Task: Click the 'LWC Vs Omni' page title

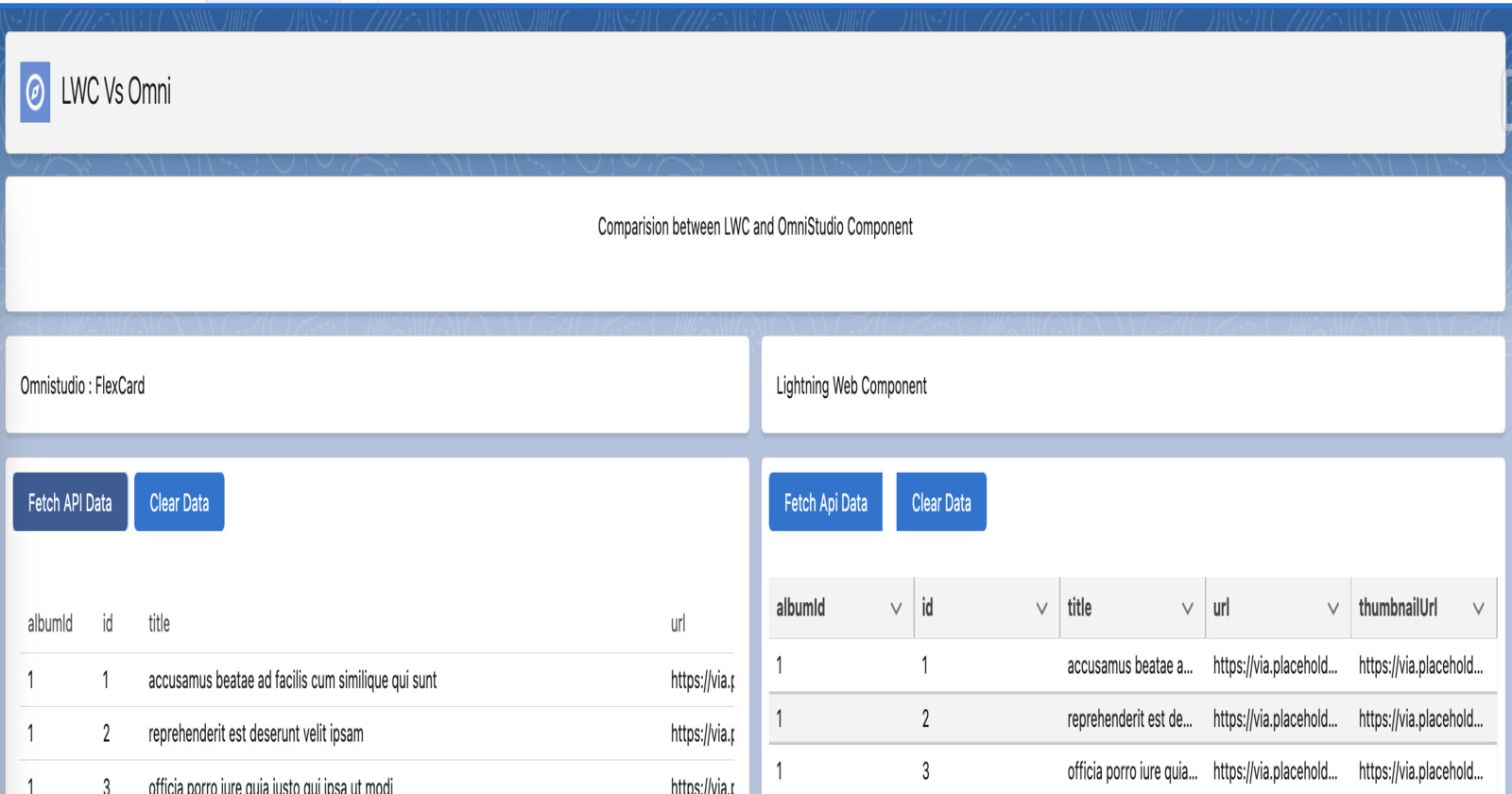Action: [x=116, y=92]
